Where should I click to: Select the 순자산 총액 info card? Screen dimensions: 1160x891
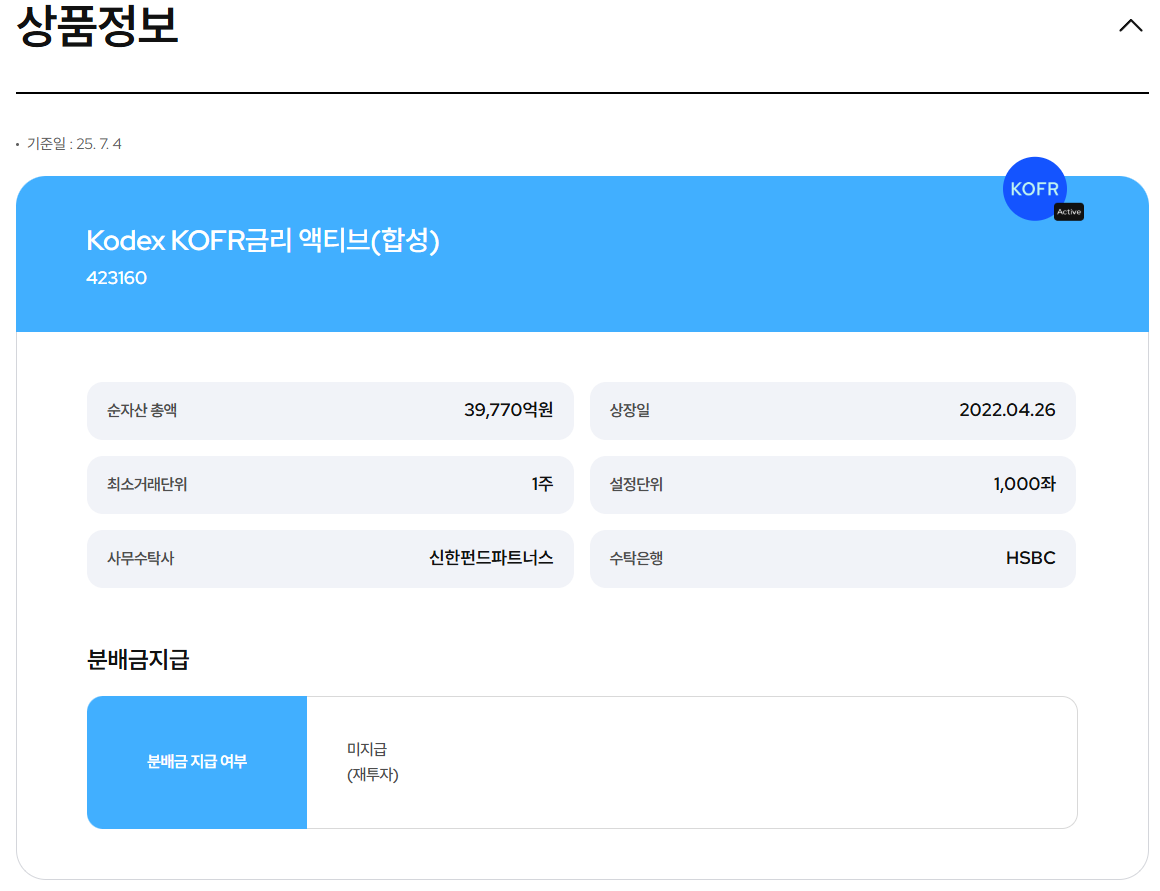coord(330,410)
